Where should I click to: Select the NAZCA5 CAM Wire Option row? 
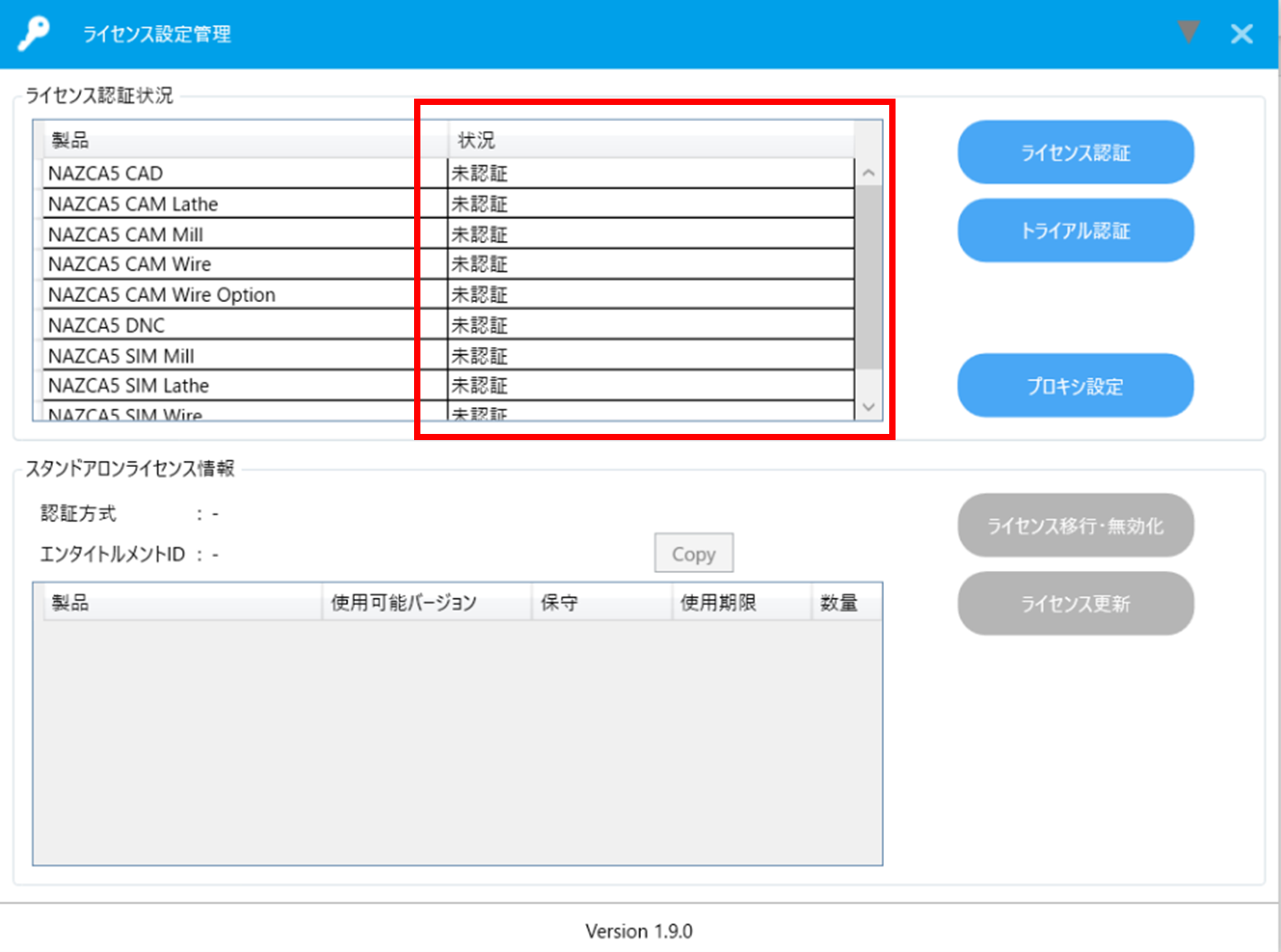[448, 294]
